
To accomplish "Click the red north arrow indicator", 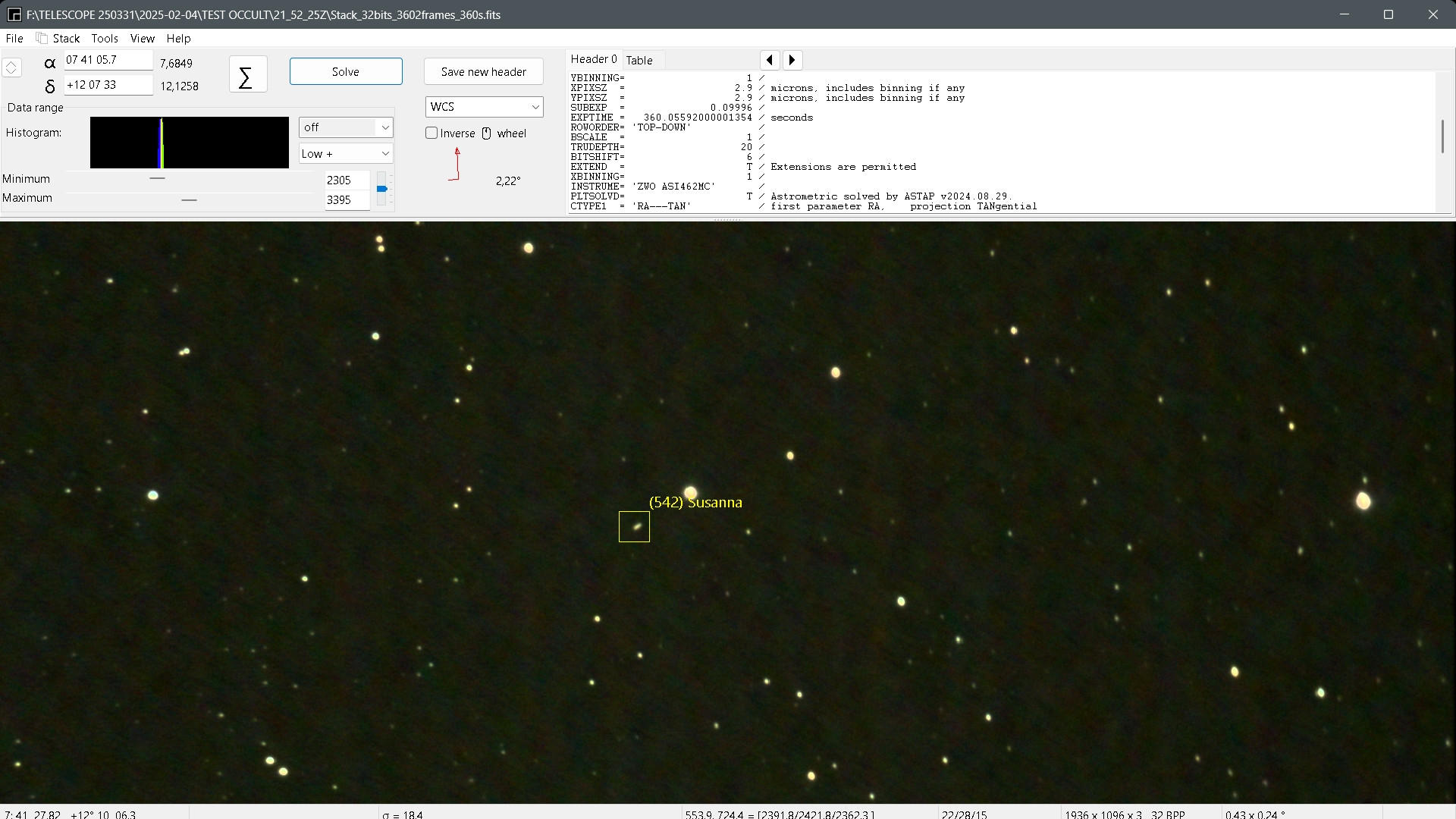I will click(455, 164).
